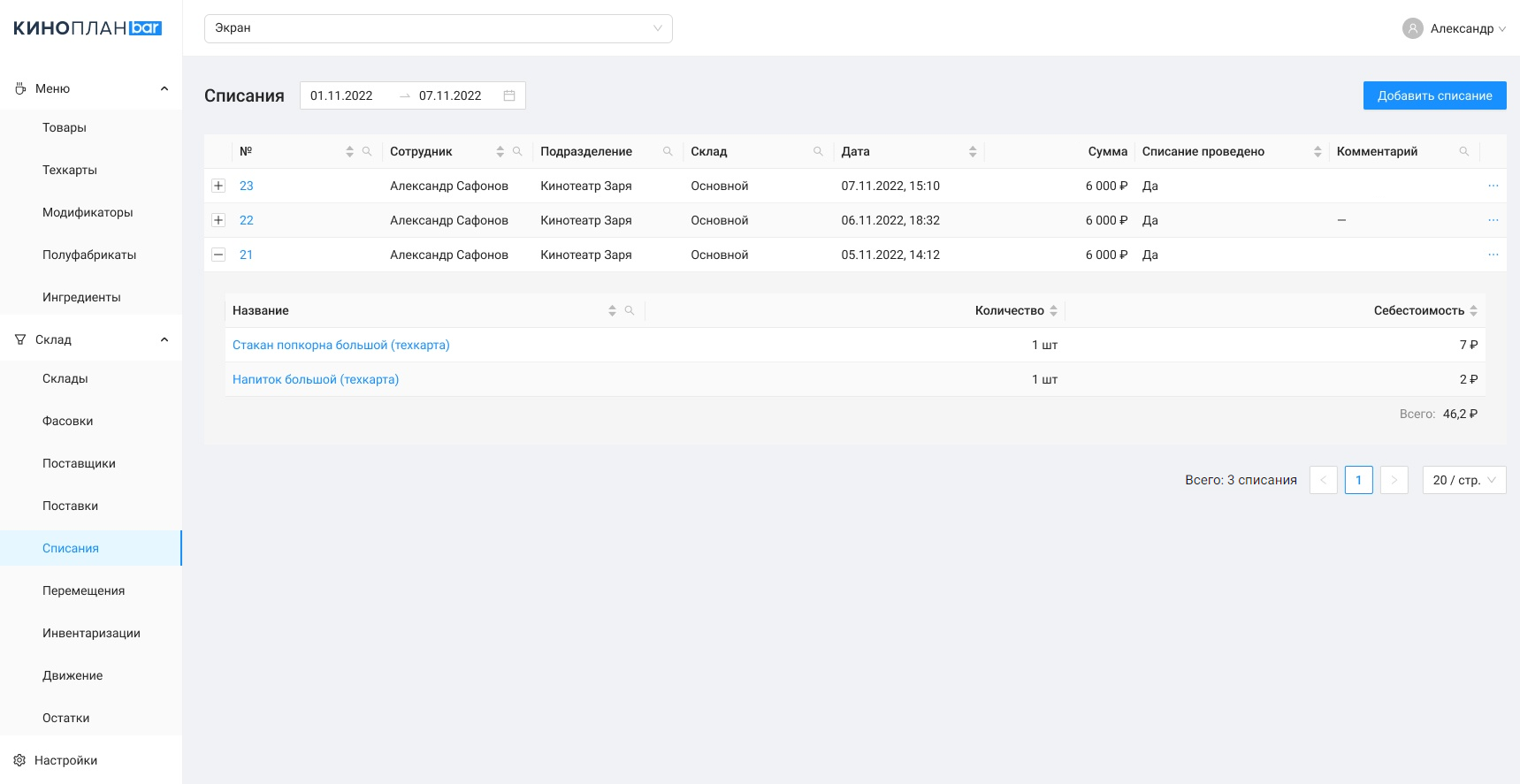Go to Полуфабрикаты section
1520x784 pixels.
[x=91, y=255]
